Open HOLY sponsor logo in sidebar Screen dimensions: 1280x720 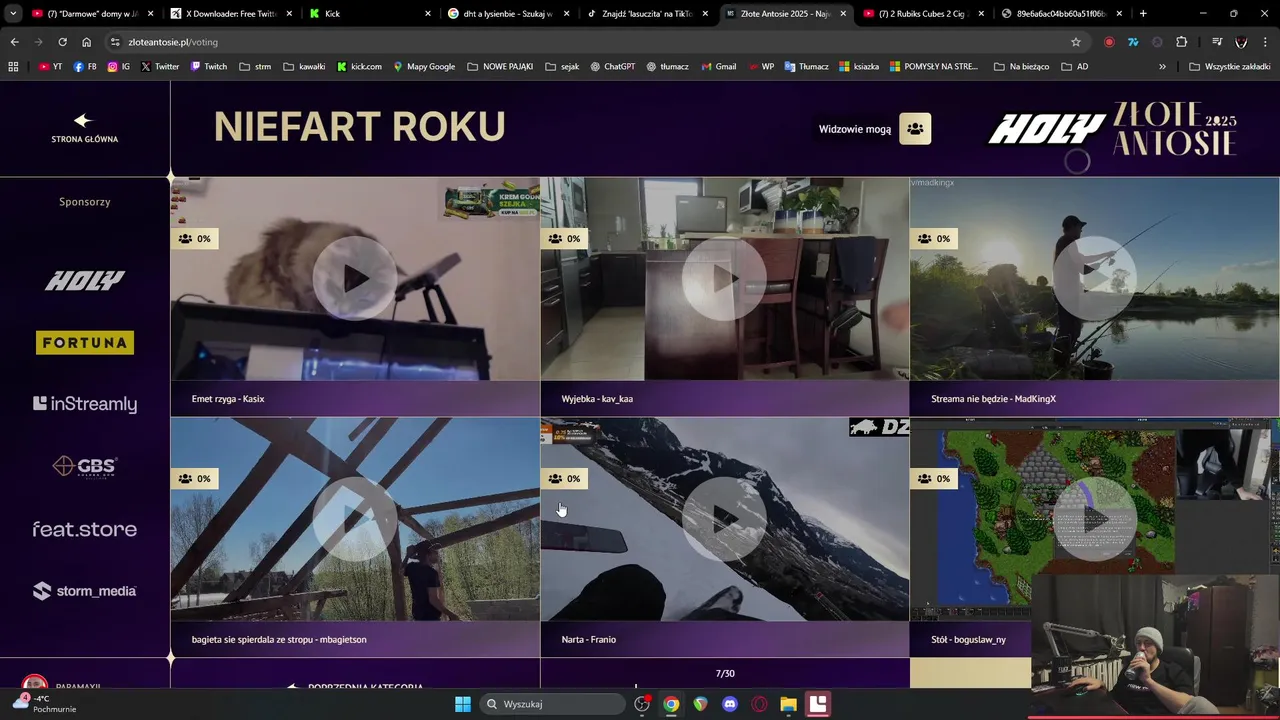85,281
